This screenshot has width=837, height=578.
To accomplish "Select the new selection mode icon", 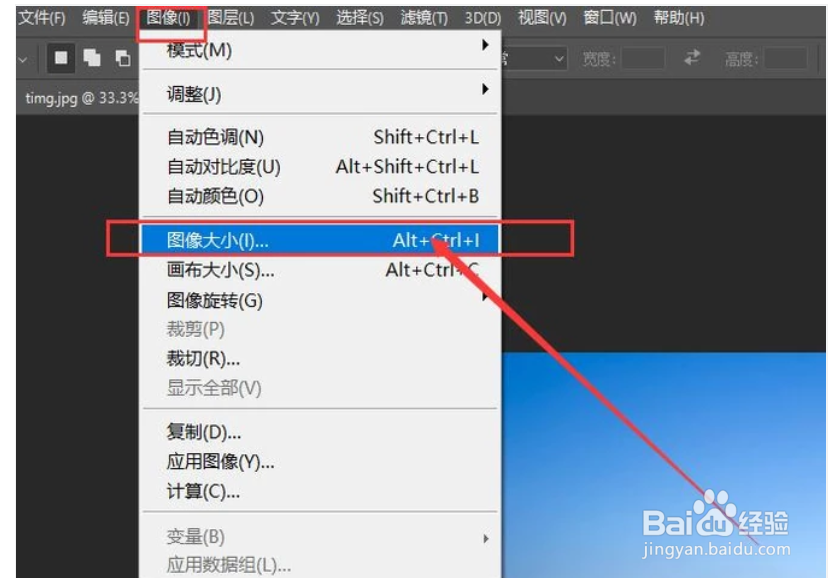I will pos(61,58).
